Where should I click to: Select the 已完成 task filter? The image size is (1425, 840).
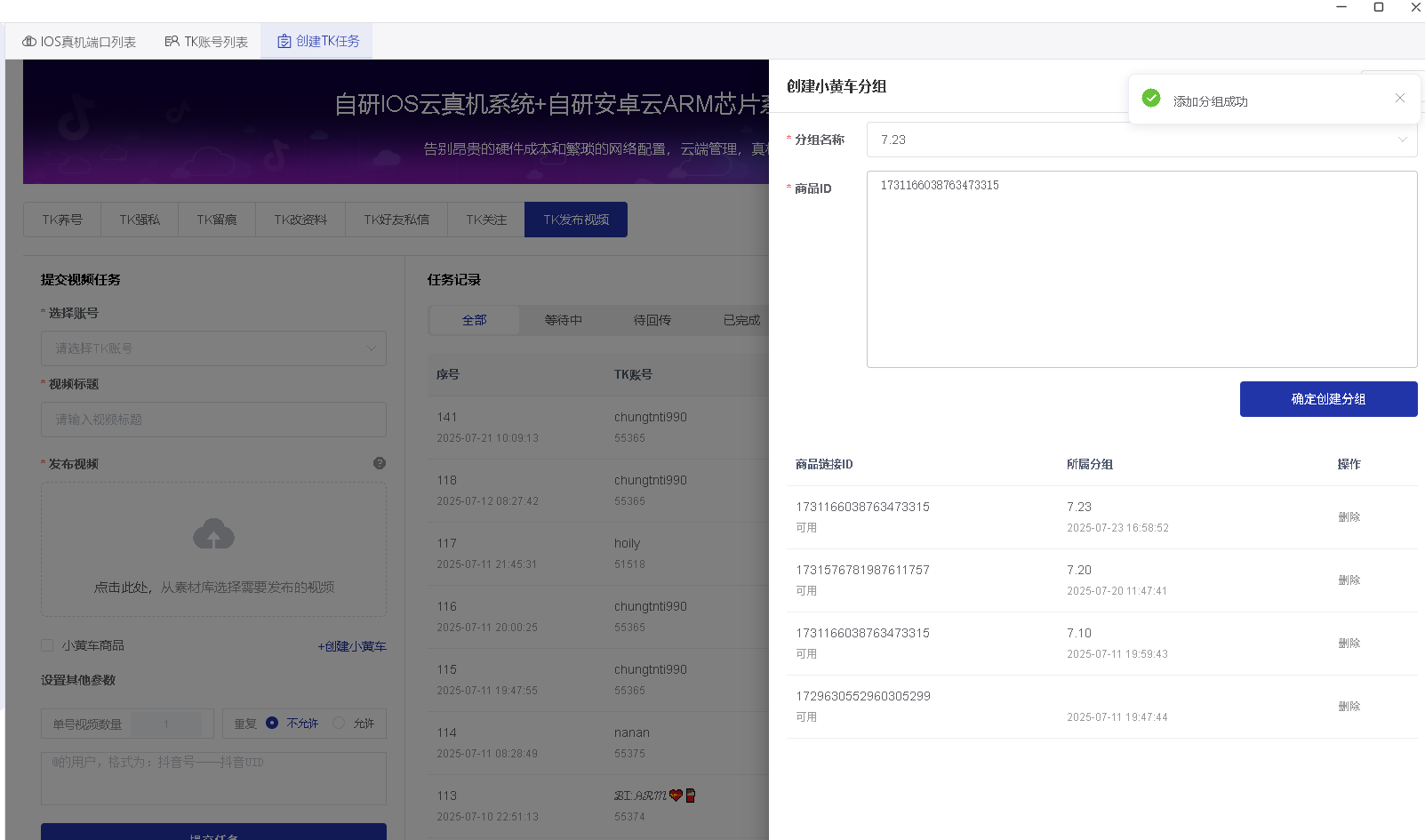[741, 320]
